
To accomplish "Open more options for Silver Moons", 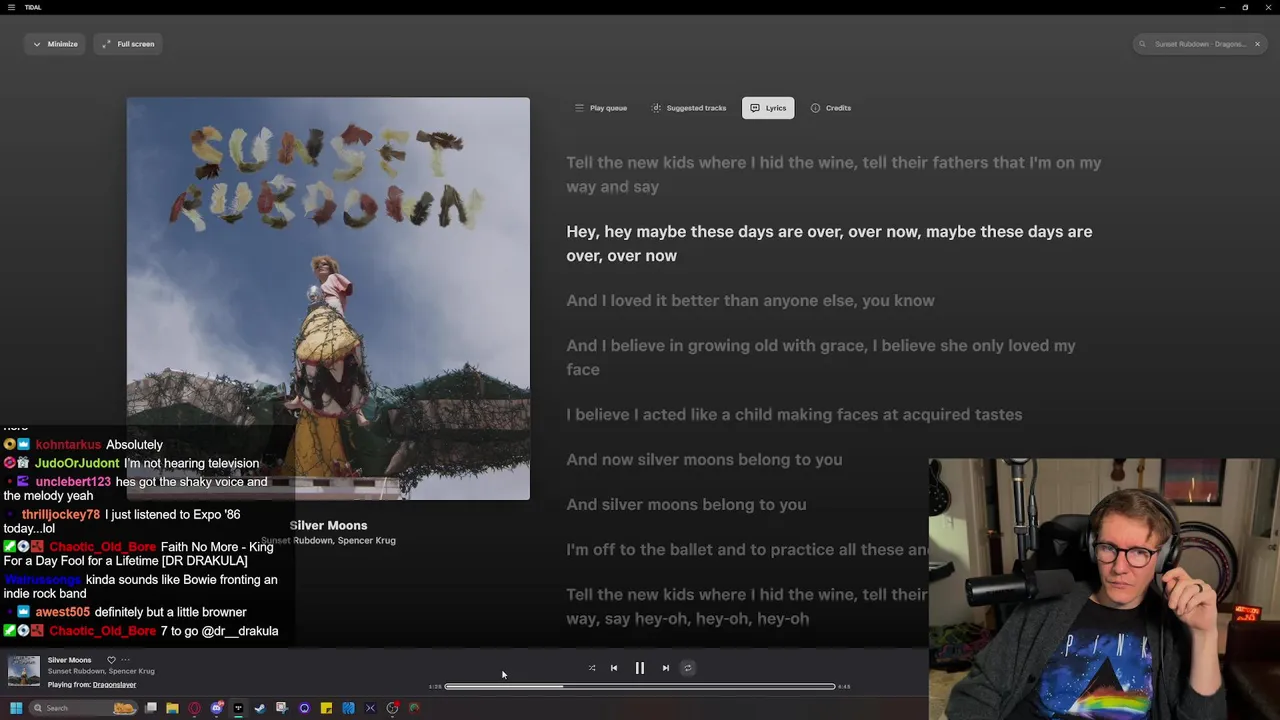I will click(125, 660).
